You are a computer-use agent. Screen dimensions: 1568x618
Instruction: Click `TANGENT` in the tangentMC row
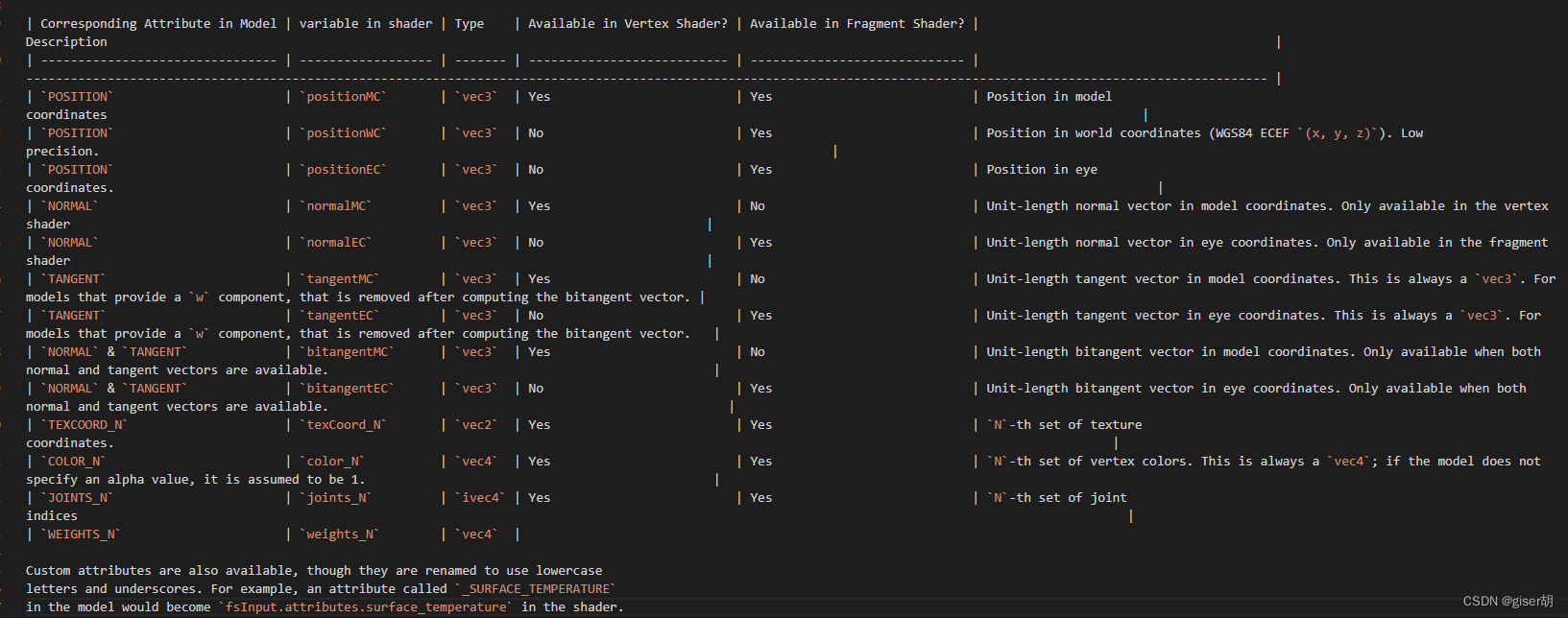pyautogui.click(x=73, y=278)
